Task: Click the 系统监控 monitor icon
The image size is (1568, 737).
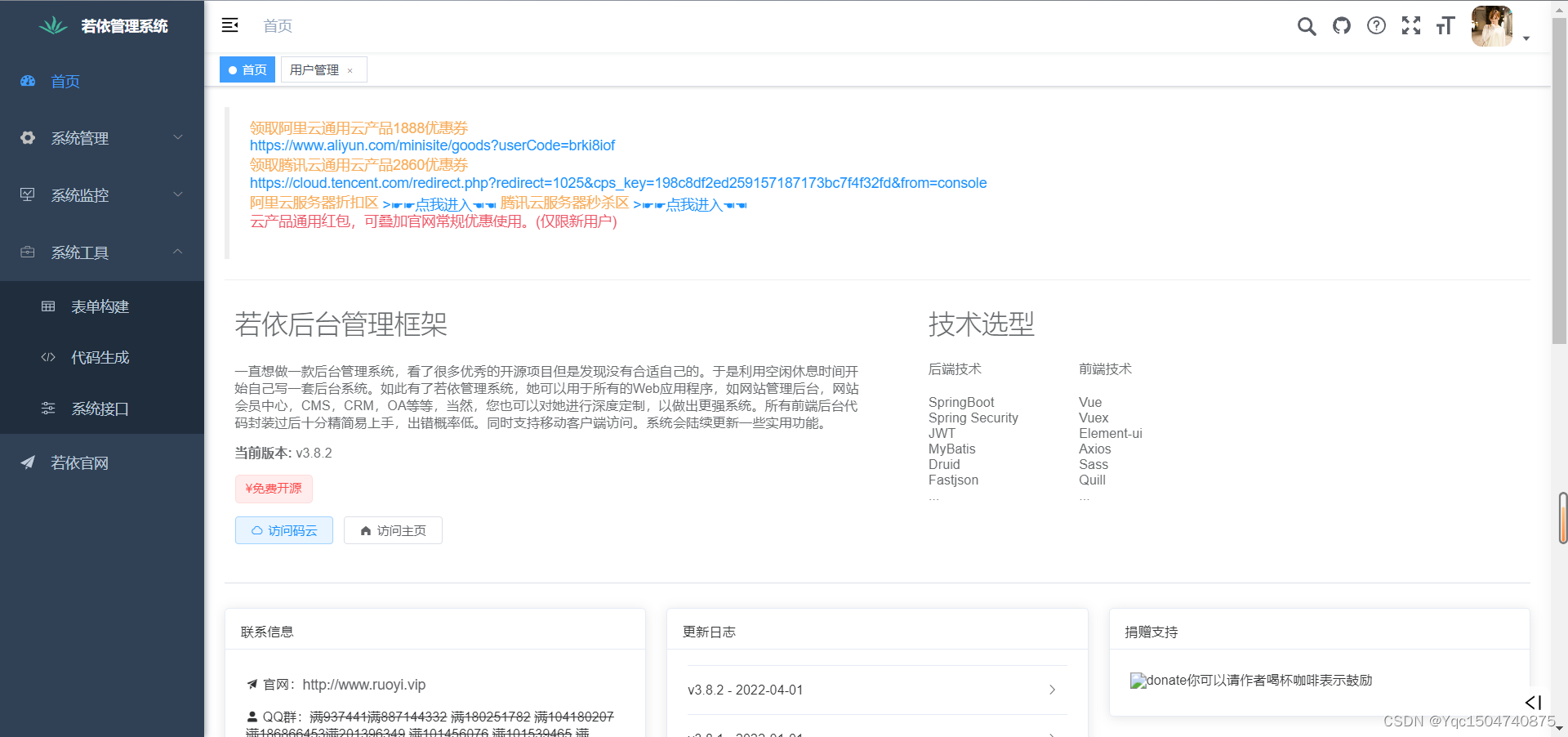Action: click(28, 194)
